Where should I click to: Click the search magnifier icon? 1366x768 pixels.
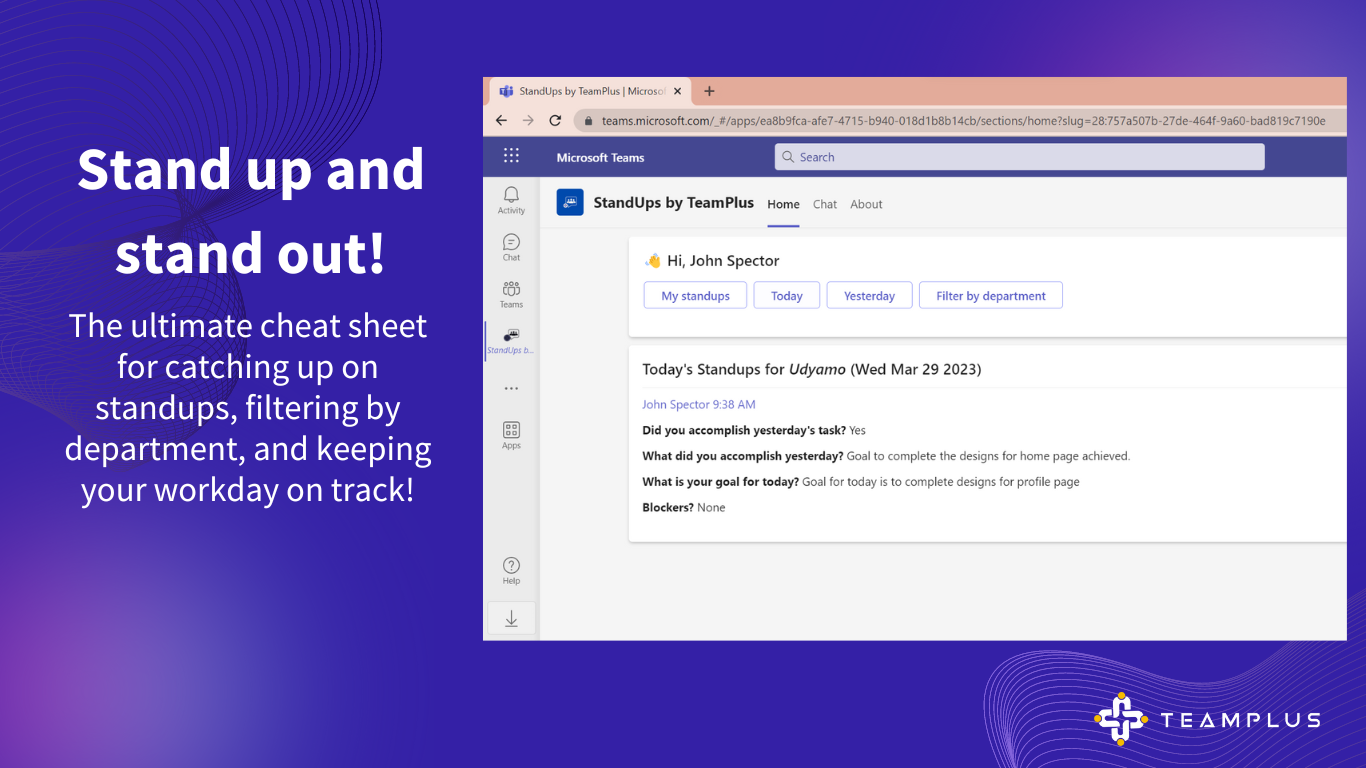pos(788,157)
